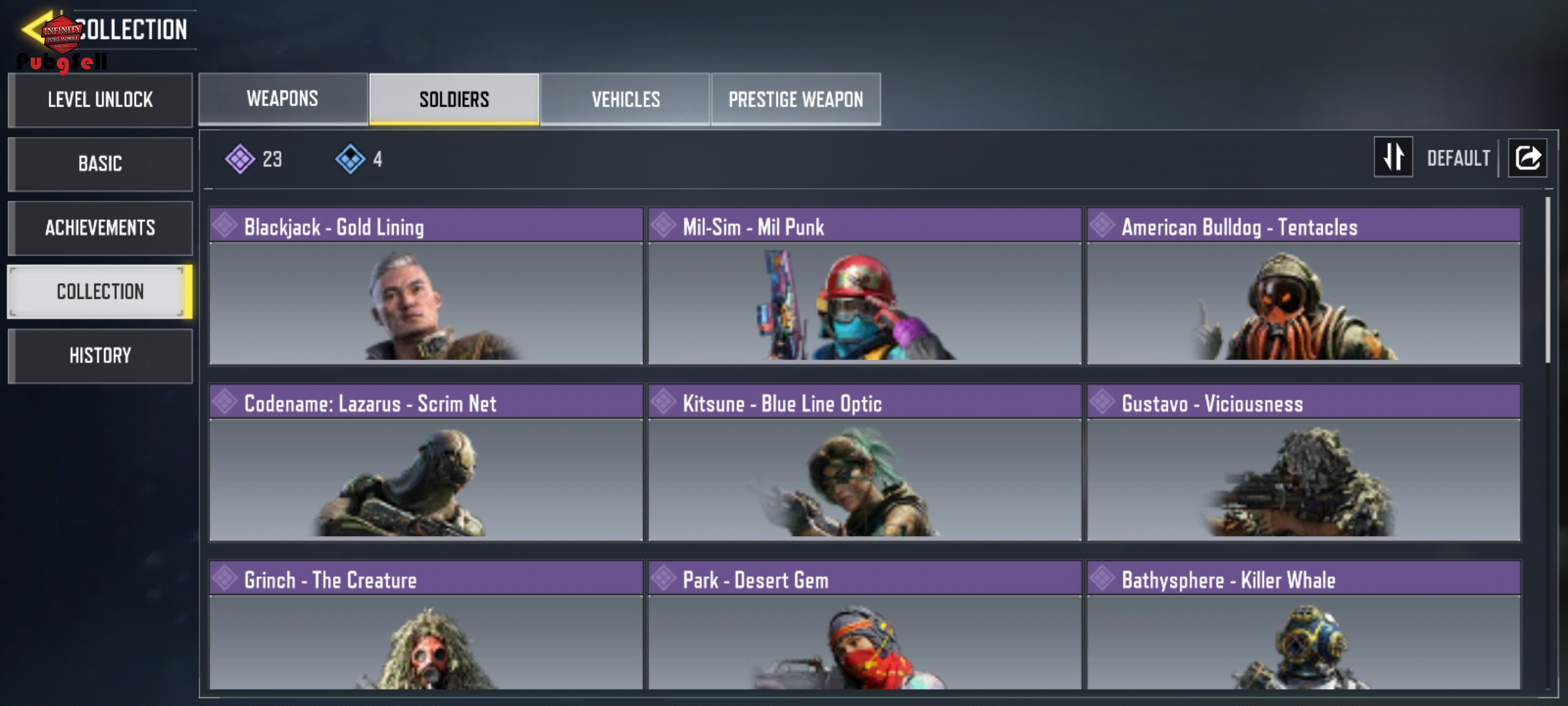Screen dimensions: 1568x706
Task: Click the vertical scrollbar on soldier list
Action: coord(1548,280)
